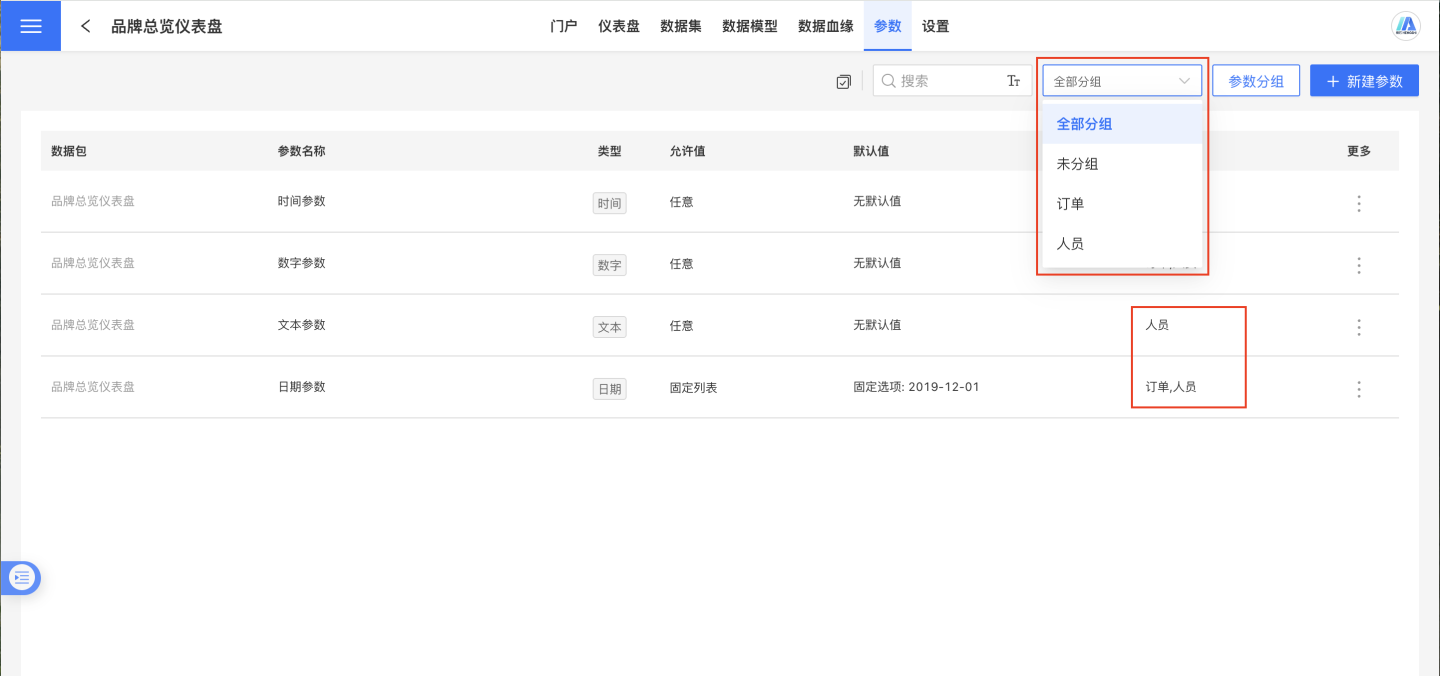
Task: Open the hamburger main menu
Action: pos(30,26)
